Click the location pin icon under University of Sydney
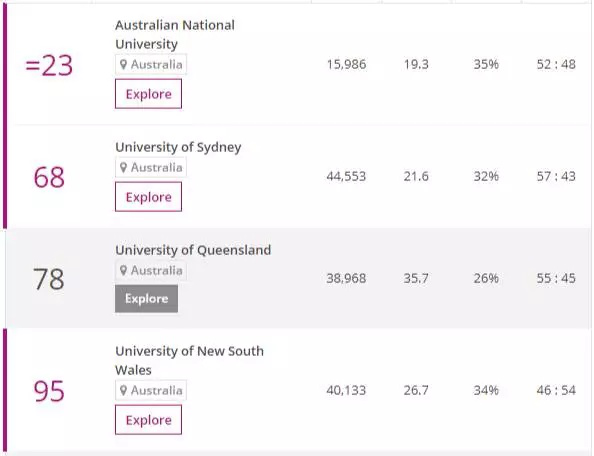Image resolution: width=594 pixels, height=456 pixels. tap(123, 167)
